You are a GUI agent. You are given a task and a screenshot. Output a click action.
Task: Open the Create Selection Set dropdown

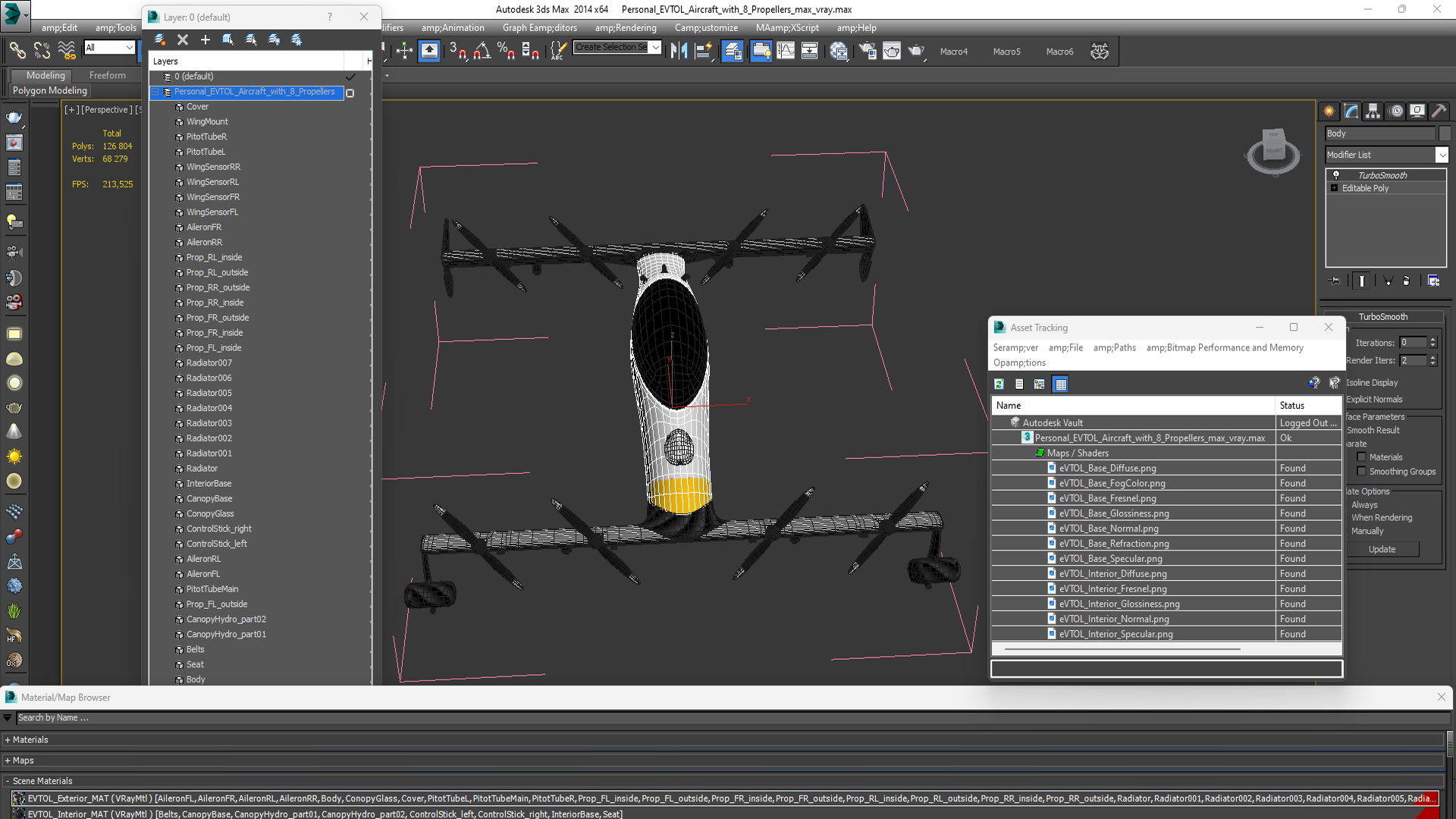point(656,47)
